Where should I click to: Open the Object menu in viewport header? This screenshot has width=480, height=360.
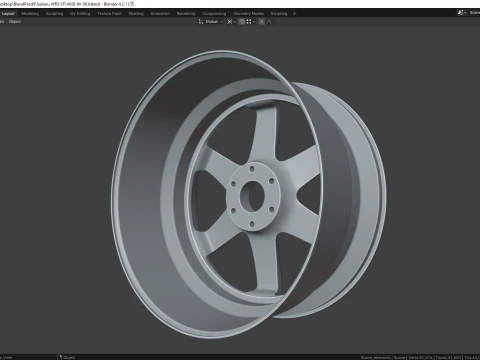click(15, 22)
